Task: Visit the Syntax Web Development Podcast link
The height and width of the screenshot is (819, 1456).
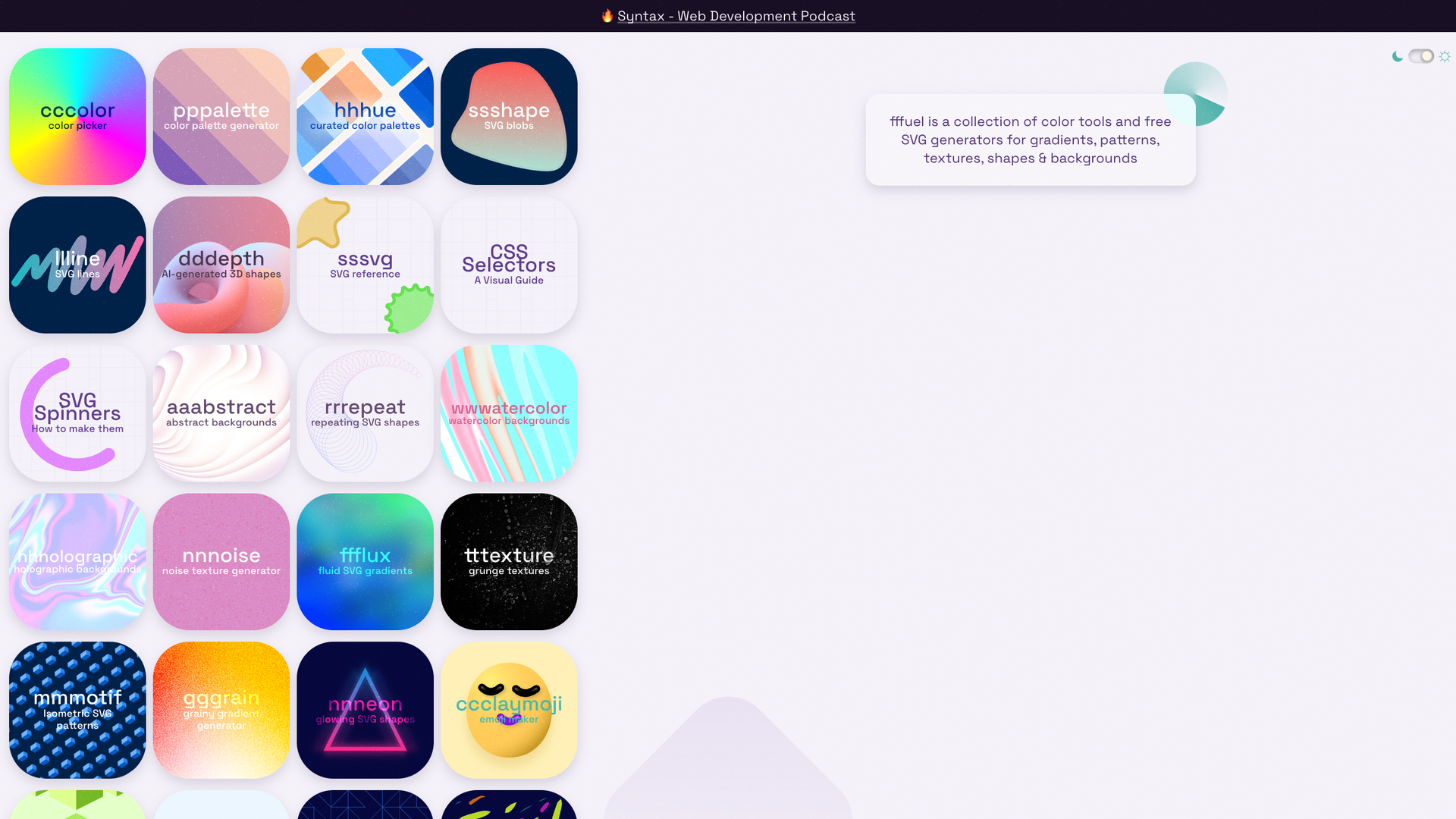Action: tap(736, 16)
